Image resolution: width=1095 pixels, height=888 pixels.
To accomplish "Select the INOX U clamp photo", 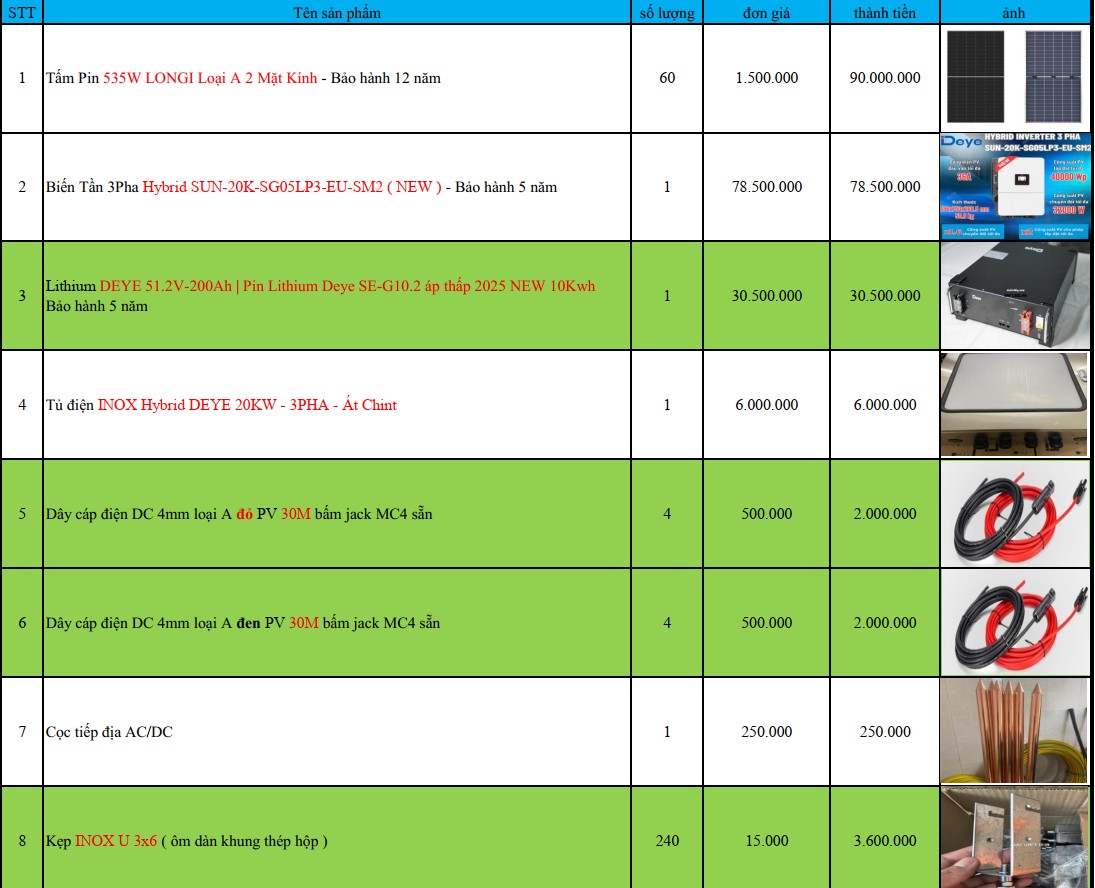I will pyautogui.click(x=1015, y=838).
